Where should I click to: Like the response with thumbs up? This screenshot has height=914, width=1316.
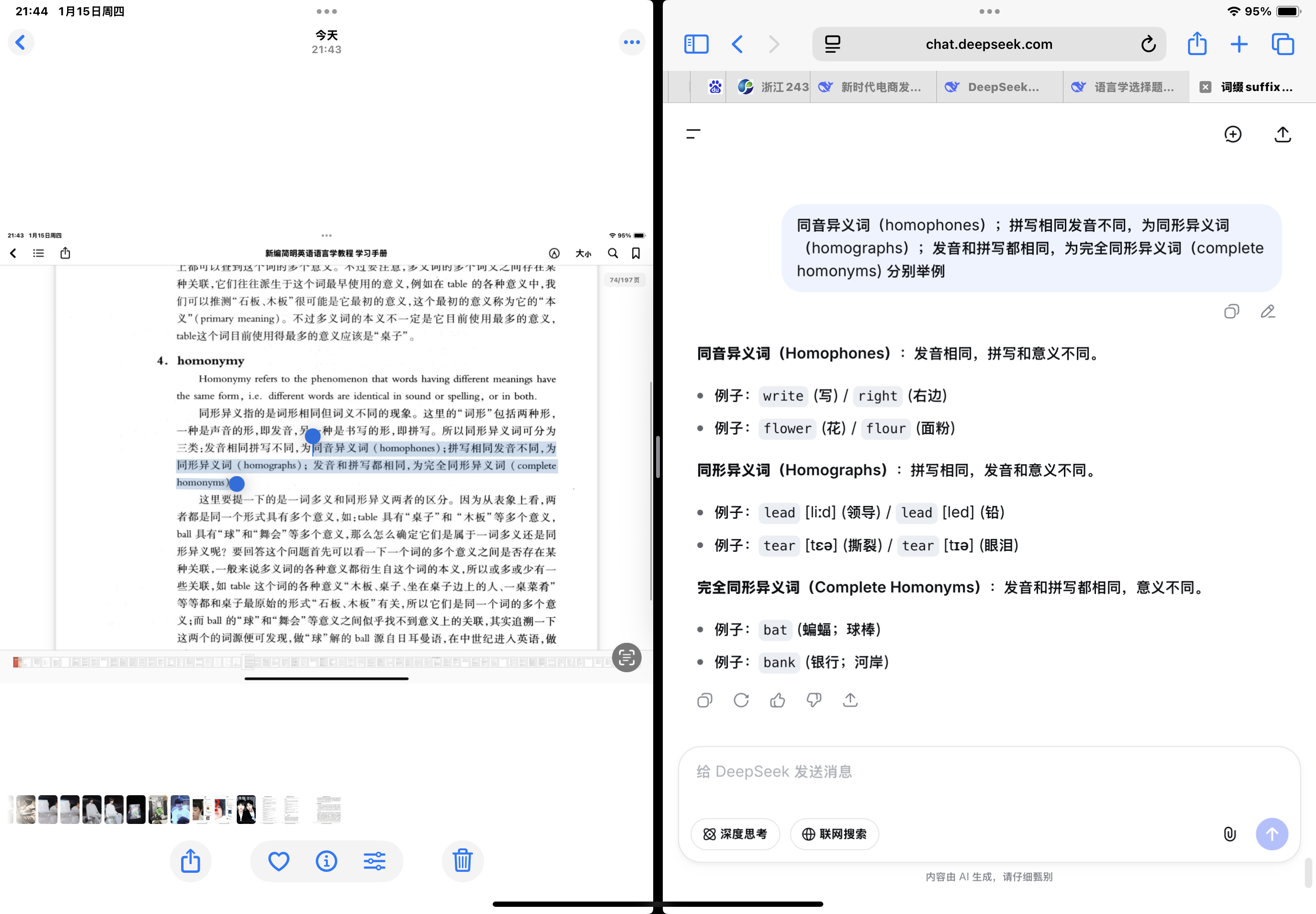click(777, 700)
